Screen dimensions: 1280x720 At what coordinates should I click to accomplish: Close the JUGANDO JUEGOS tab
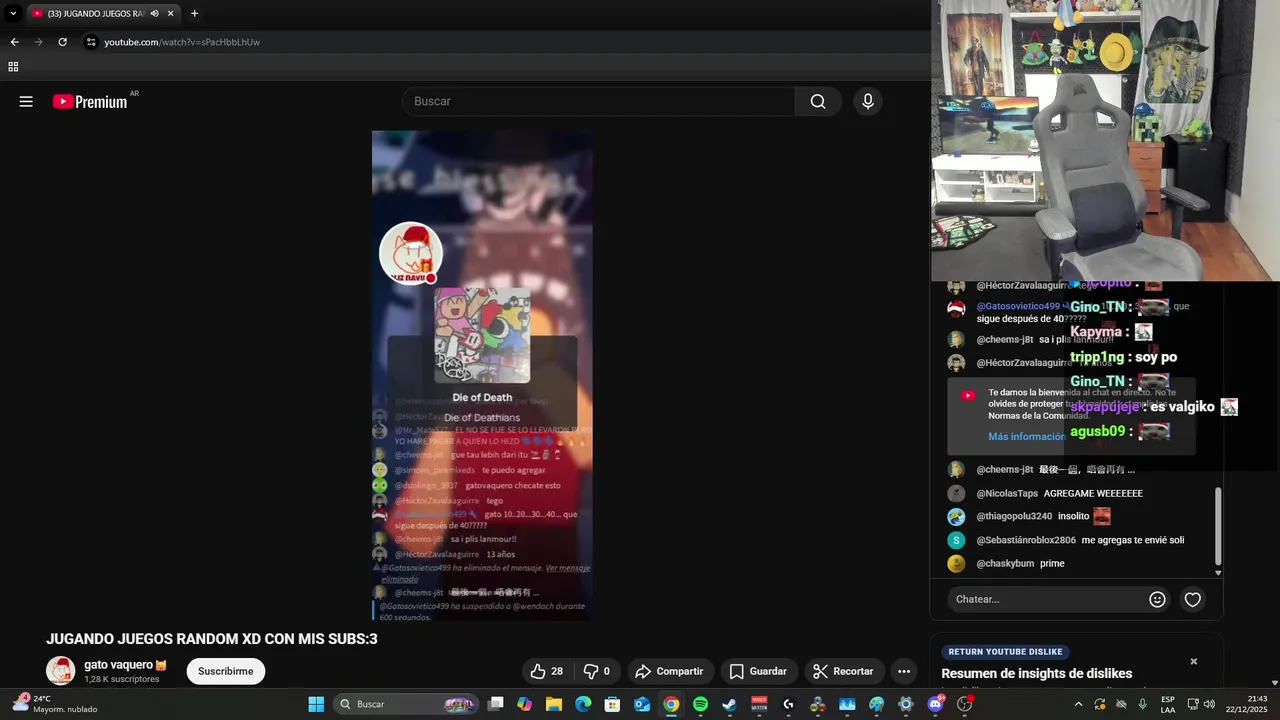171,13
